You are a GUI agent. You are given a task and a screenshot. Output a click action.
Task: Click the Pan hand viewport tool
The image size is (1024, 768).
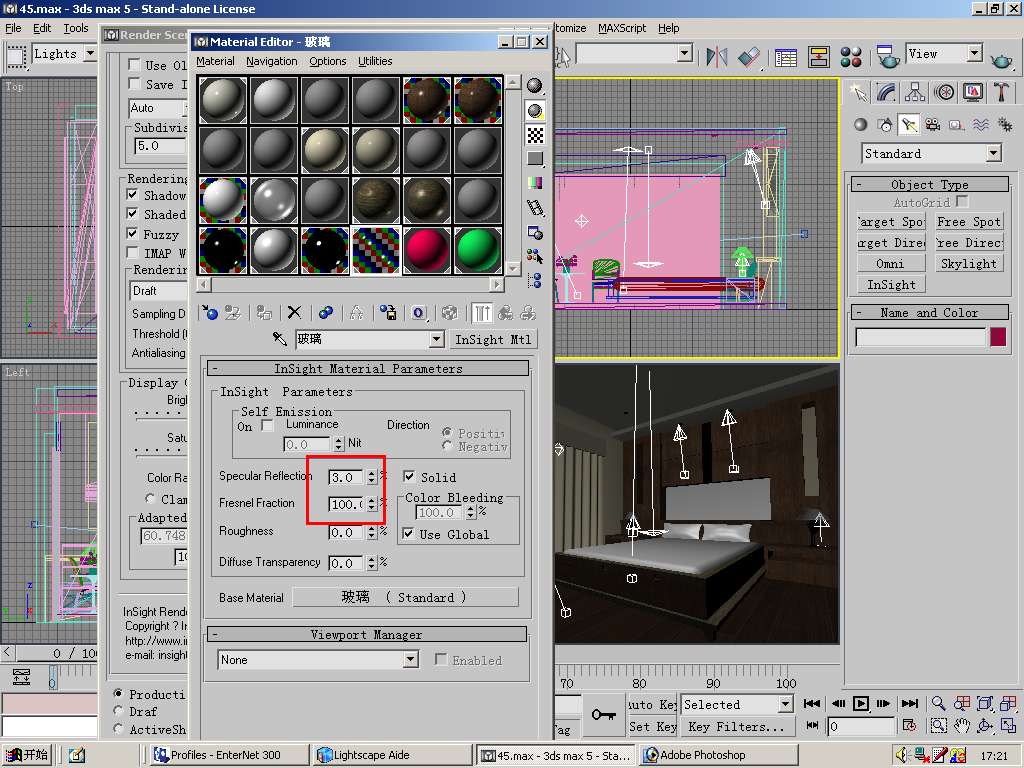[962, 726]
